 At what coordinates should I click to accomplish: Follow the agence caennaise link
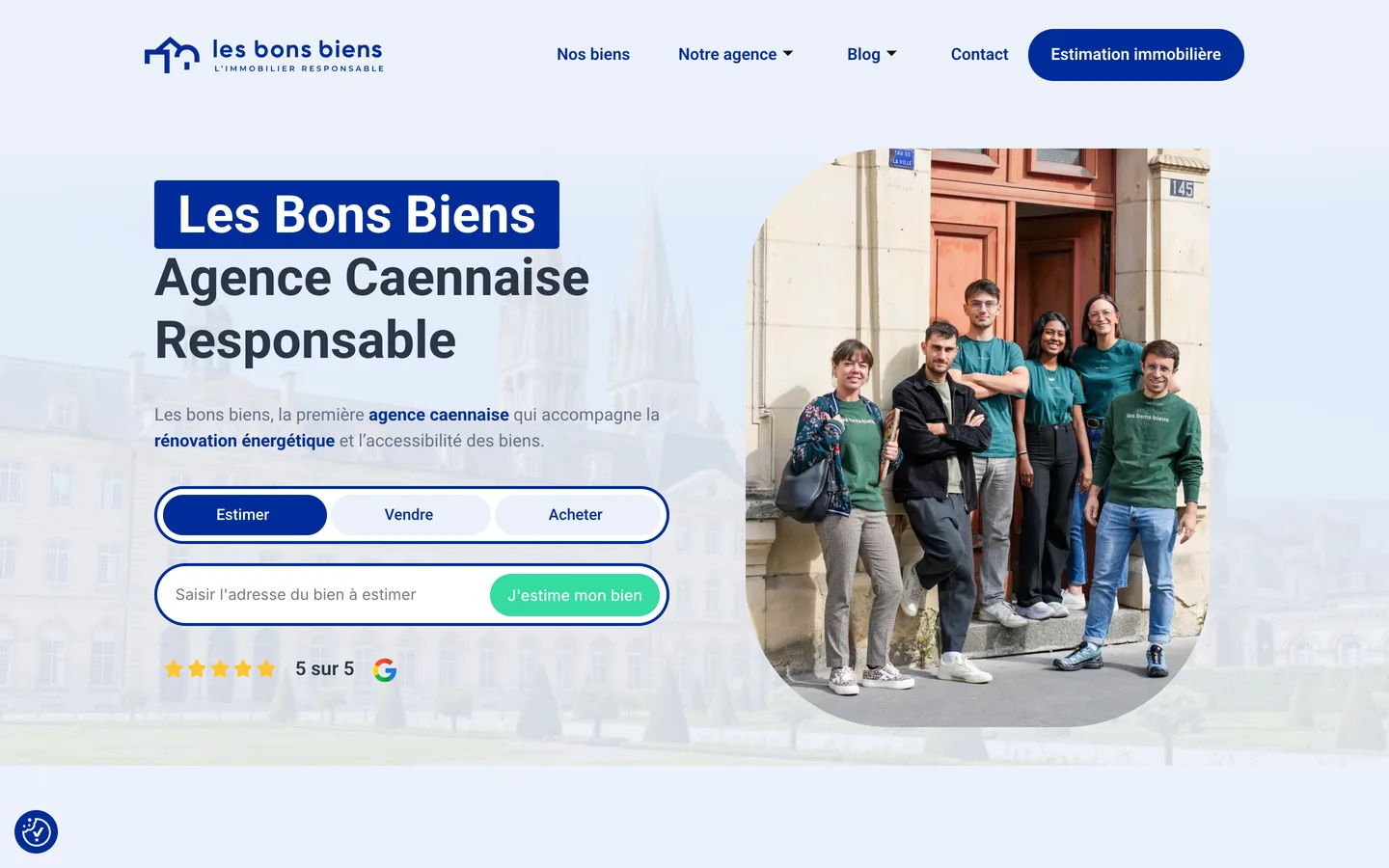click(439, 415)
